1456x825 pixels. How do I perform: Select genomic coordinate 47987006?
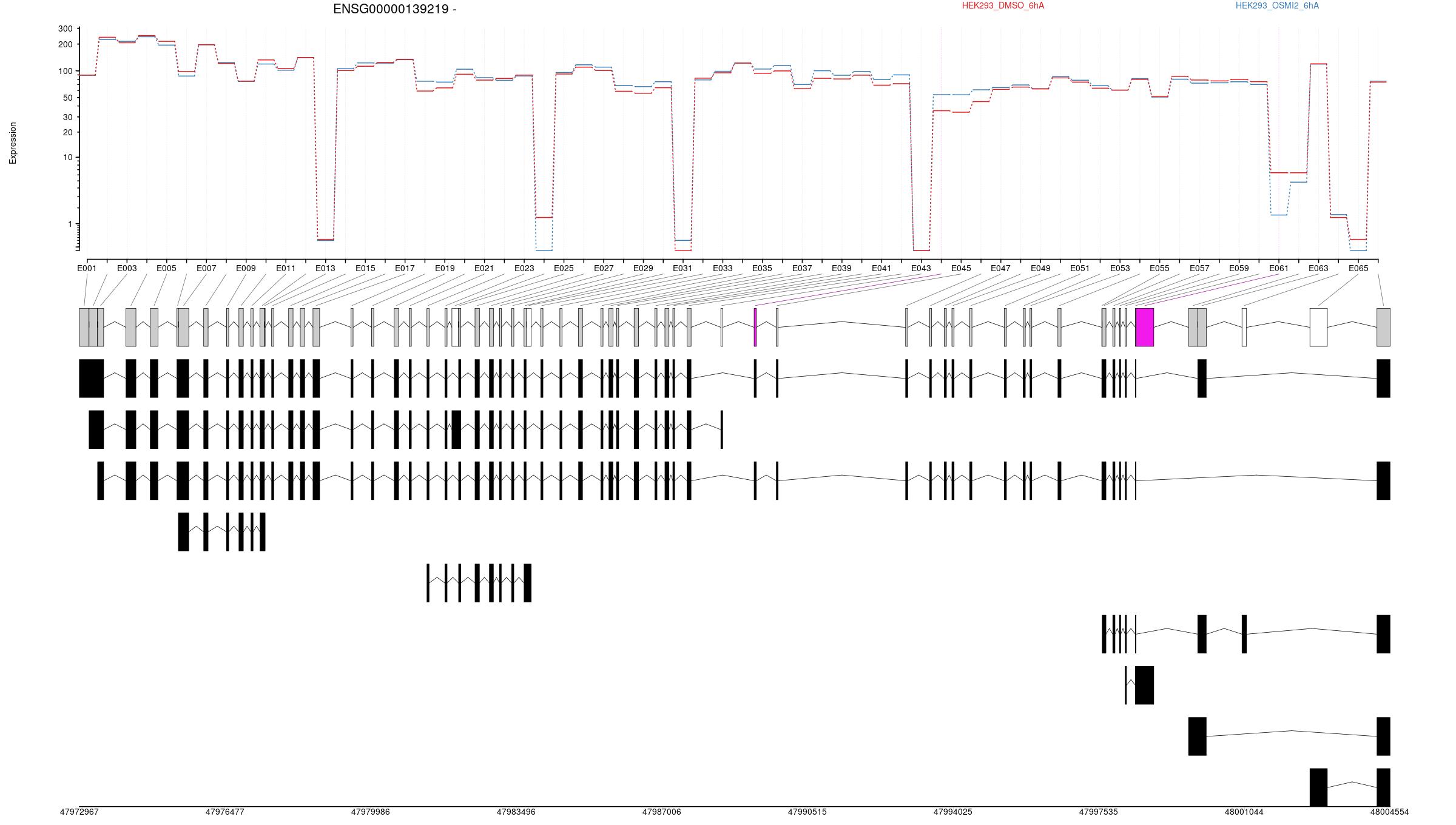[x=661, y=812]
